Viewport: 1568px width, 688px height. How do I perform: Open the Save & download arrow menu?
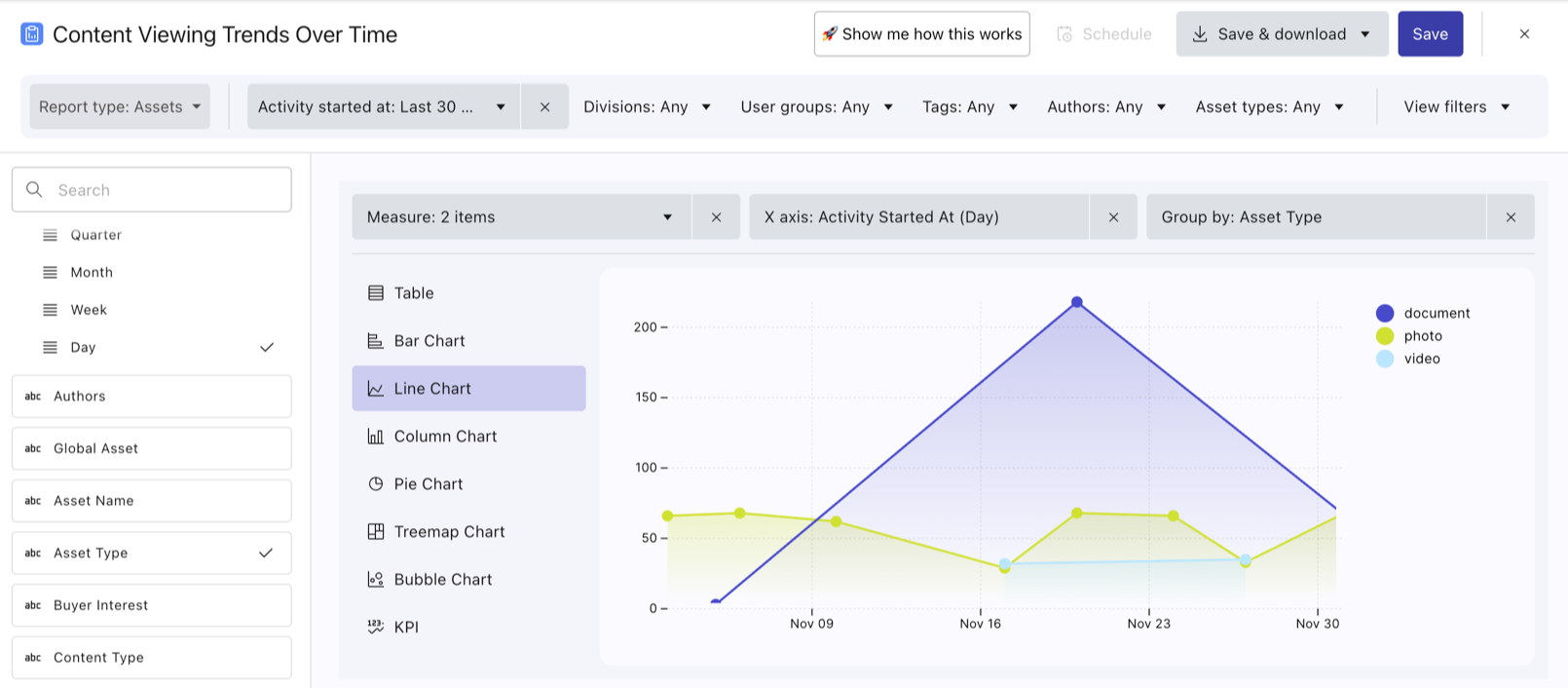pos(1365,34)
